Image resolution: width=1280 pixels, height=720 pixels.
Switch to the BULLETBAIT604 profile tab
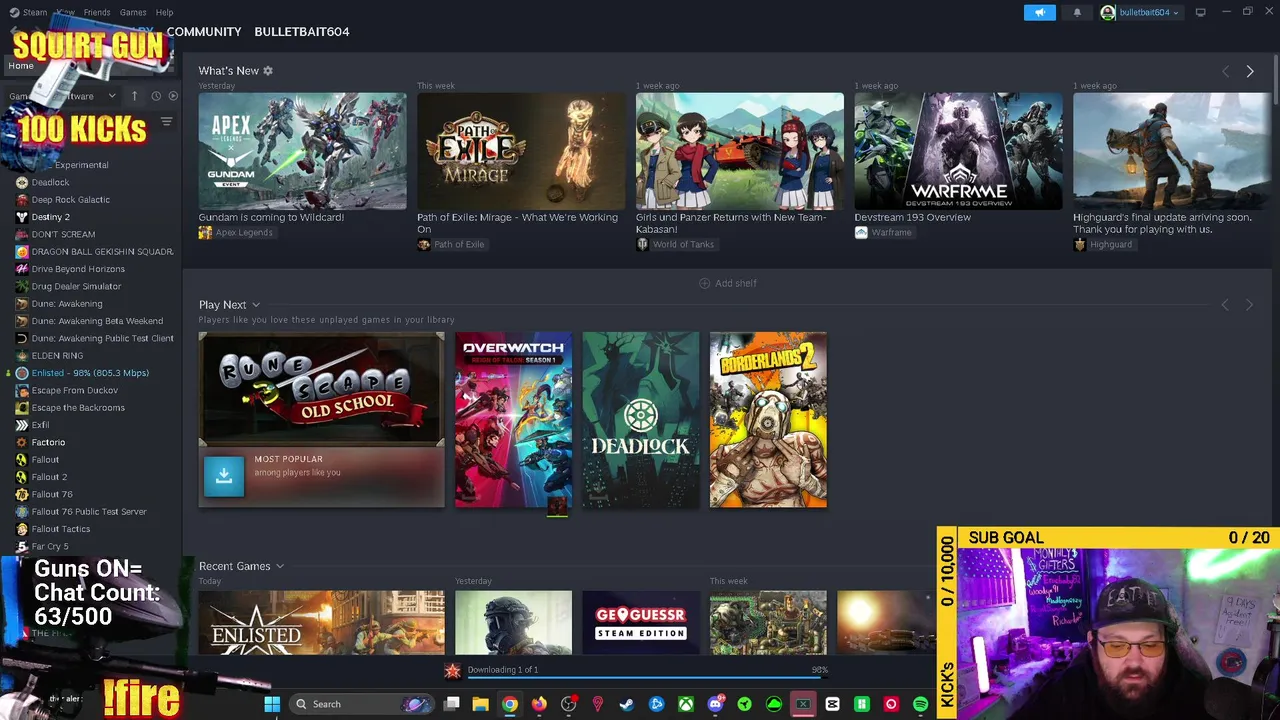(302, 32)
